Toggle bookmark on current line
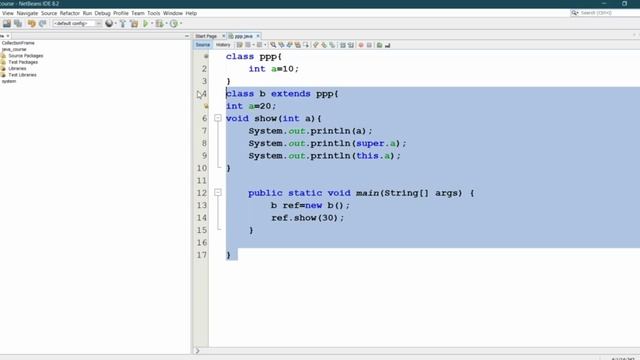This screenshot has height=360, width=640. (x=332, y=45)
